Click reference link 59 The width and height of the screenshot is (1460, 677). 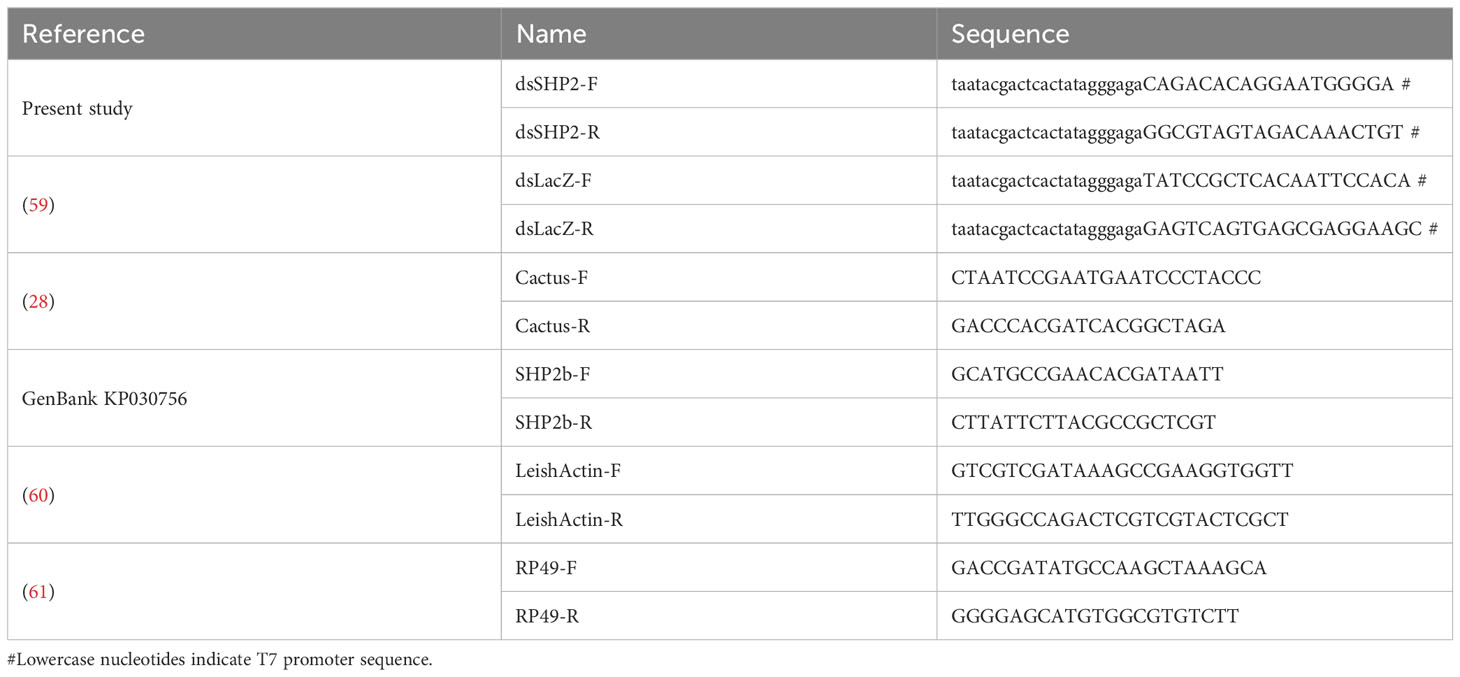(37, 205)
